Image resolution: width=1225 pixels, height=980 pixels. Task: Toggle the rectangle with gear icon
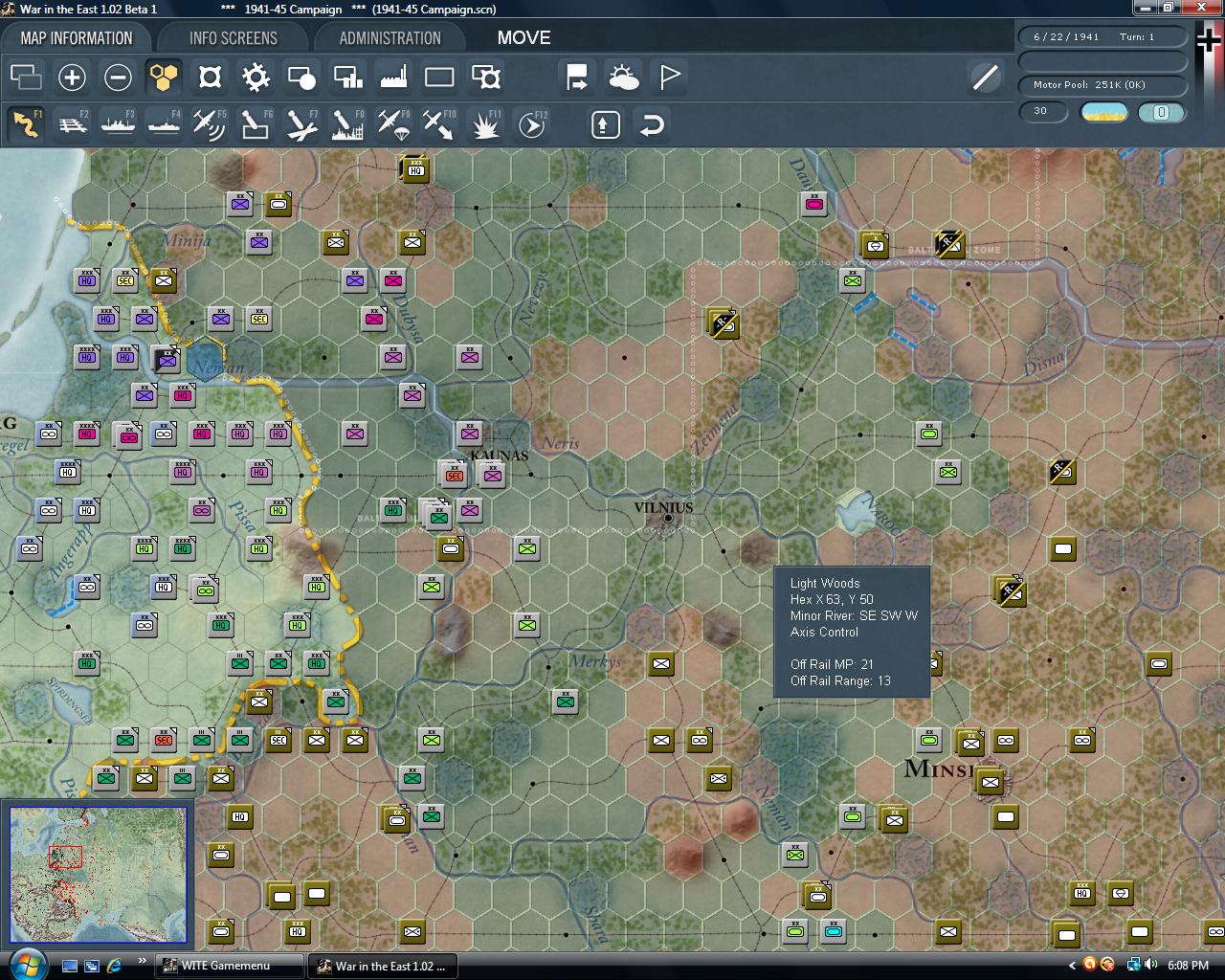coord(486,77)
